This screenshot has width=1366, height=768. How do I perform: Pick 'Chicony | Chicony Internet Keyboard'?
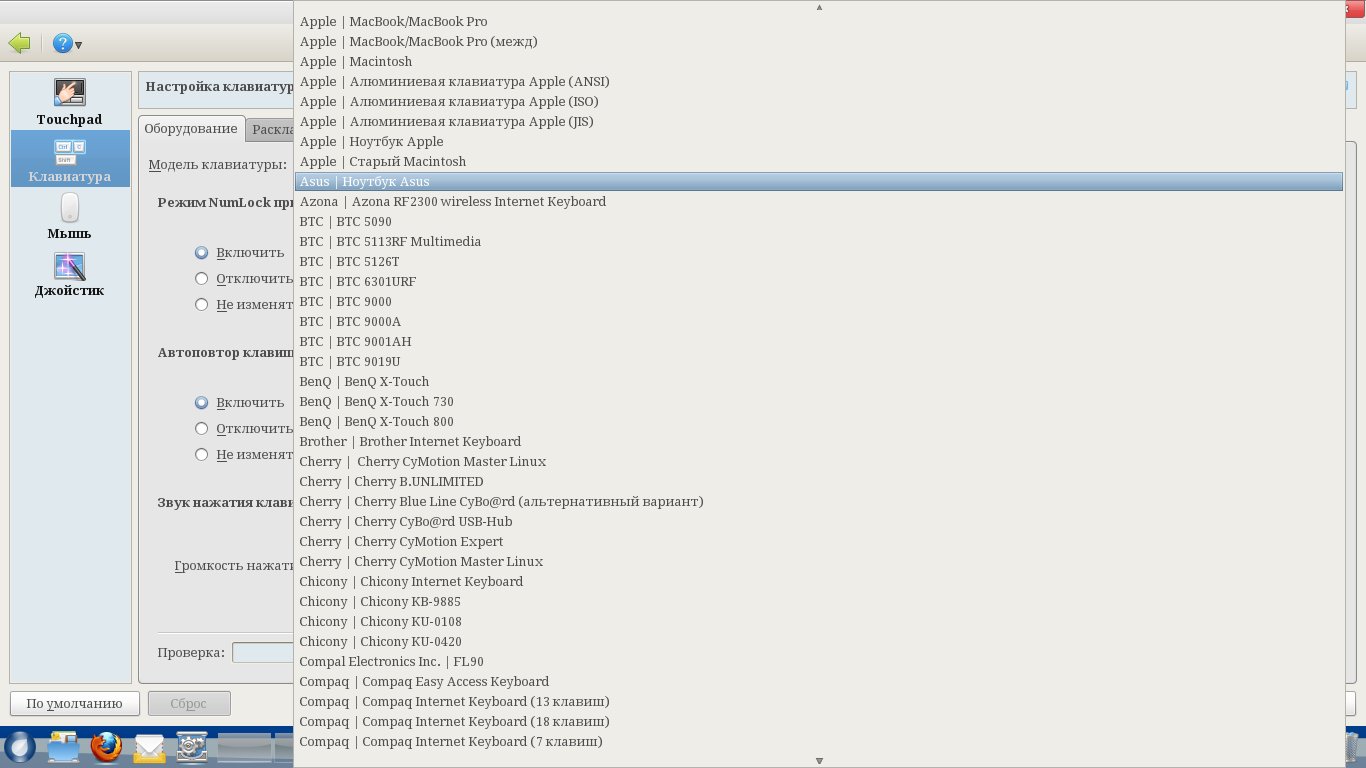[x=819, y=582]
